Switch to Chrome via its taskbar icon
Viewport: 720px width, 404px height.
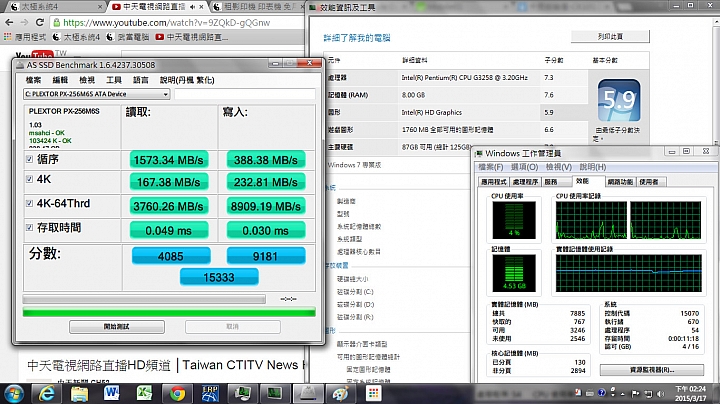(x=177, y=394)
